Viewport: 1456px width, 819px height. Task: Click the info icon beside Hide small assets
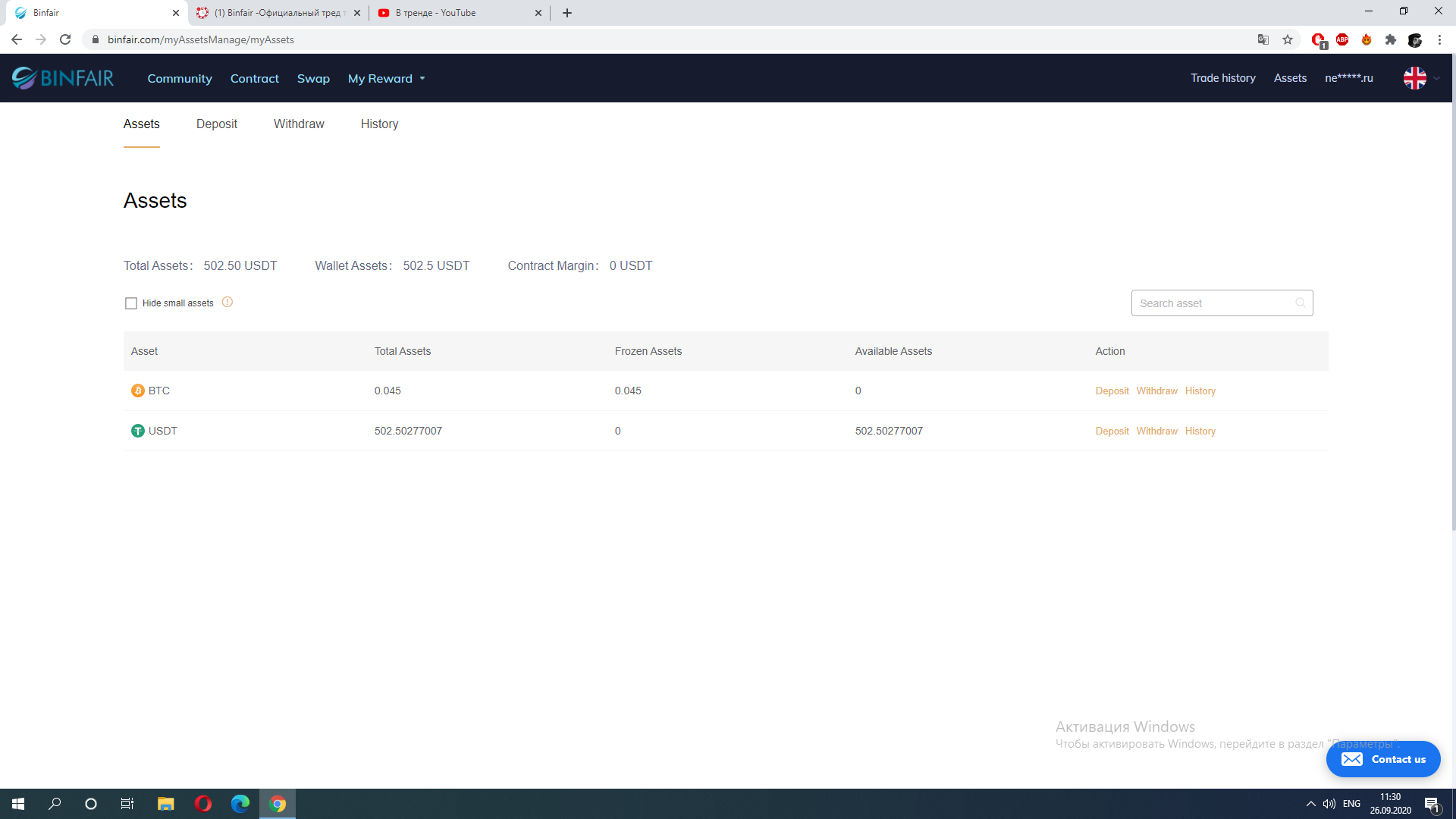click(x=227, y=303)
